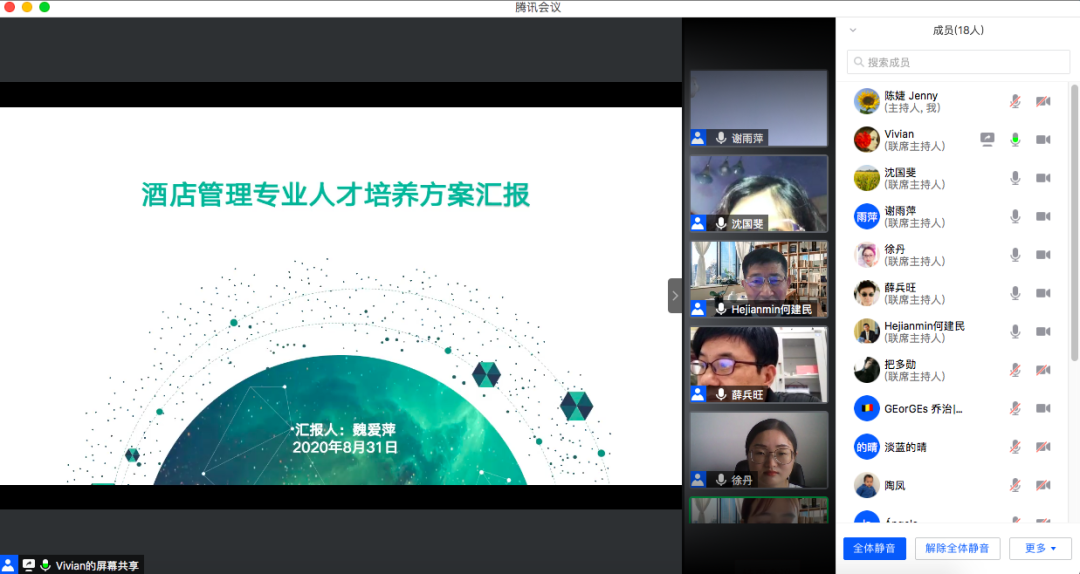Toggle the camera for 徐丹
Viewport: 1080px width, 574px height.
click(x=1043, y=255)
